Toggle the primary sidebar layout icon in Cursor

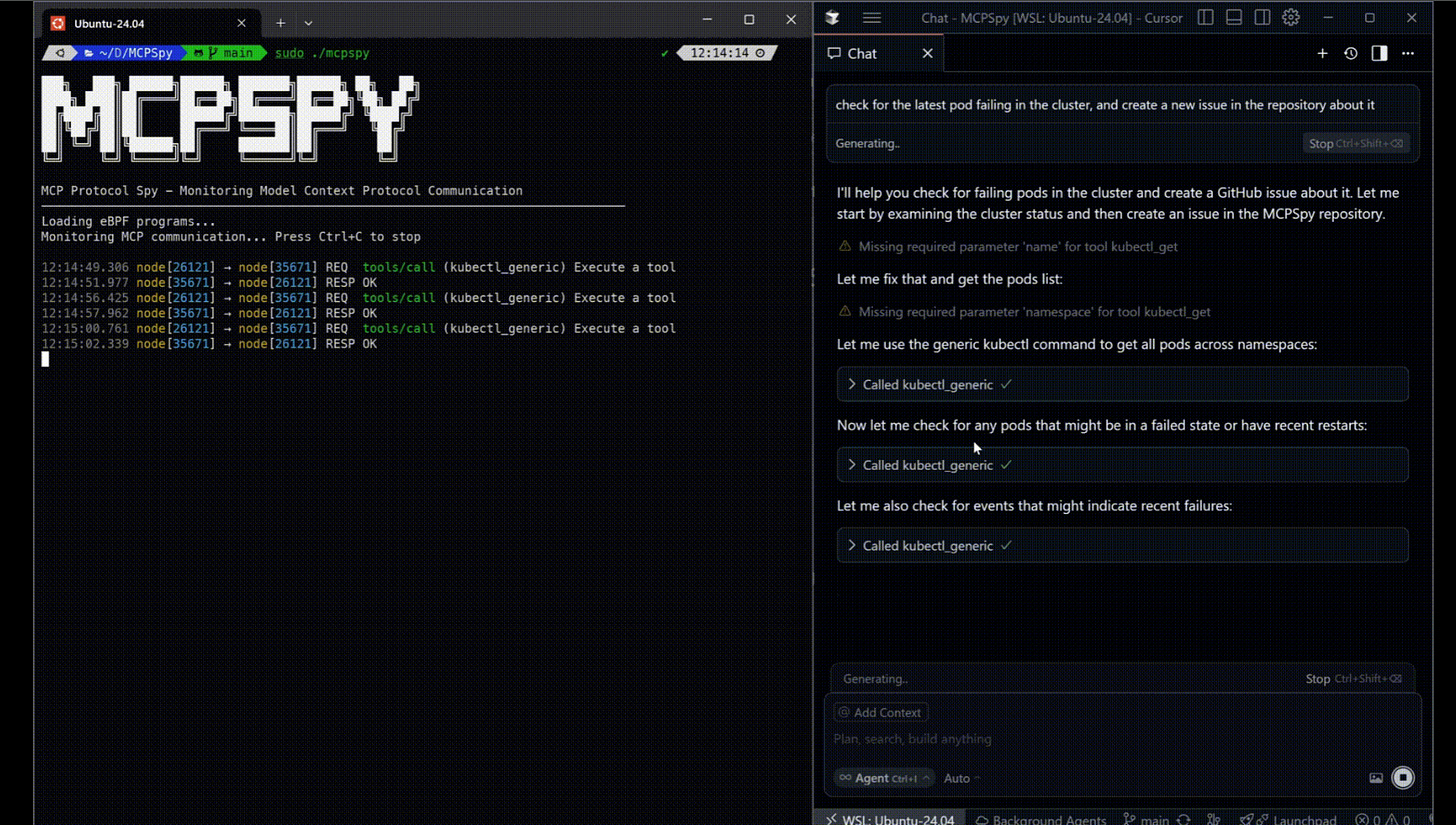1206,18
